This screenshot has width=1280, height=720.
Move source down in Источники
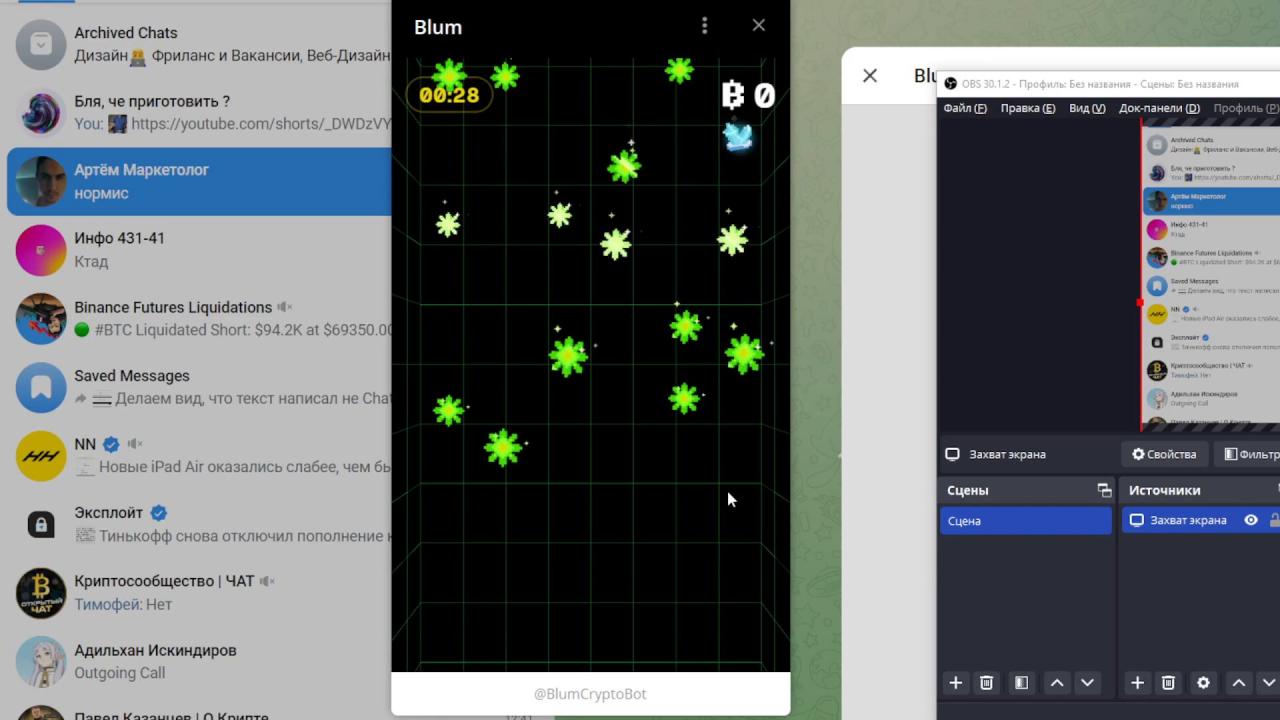tap(1269, 683)
